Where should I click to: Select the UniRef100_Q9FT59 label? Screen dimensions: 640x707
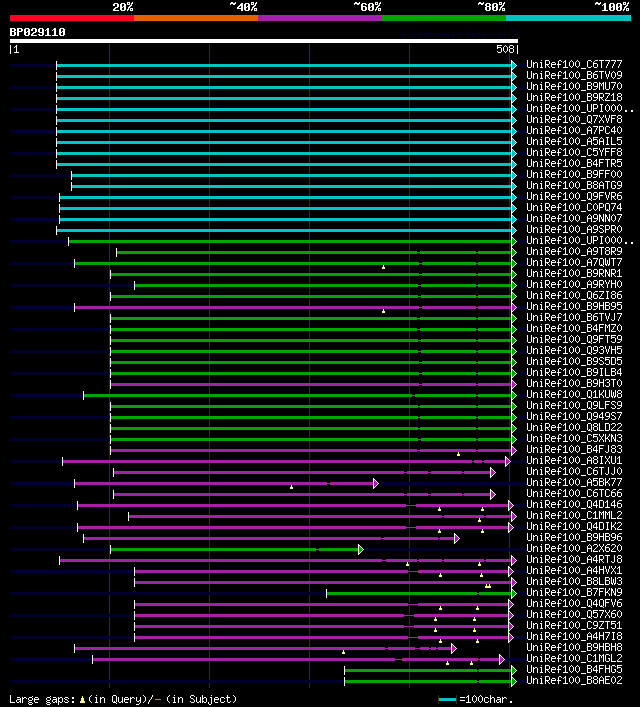pyautogui.click(x=574, y=340)
